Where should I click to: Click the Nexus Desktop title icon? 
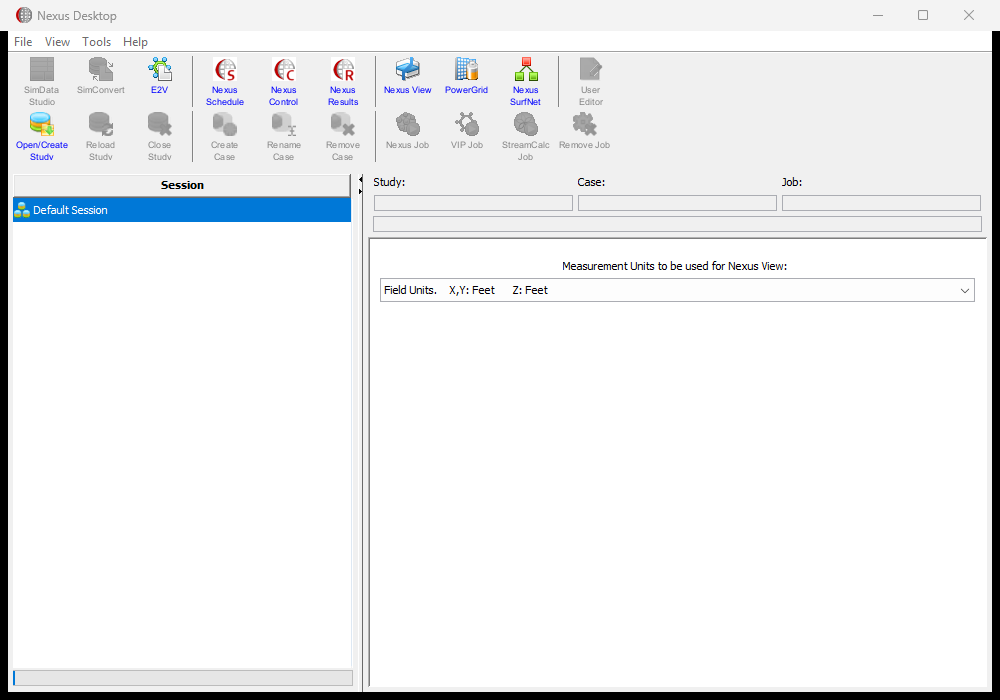tap(24, 15)
